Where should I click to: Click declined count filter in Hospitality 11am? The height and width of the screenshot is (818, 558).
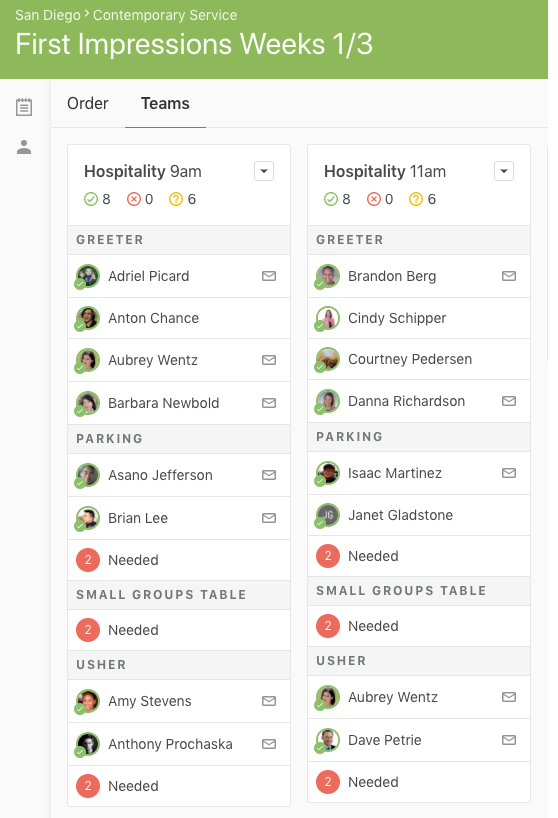point(380,199)
